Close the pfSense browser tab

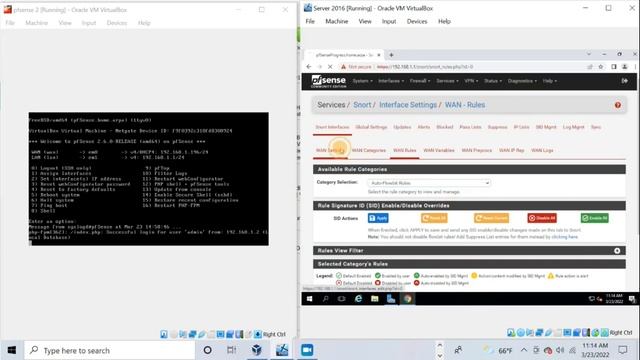(379, 55)
